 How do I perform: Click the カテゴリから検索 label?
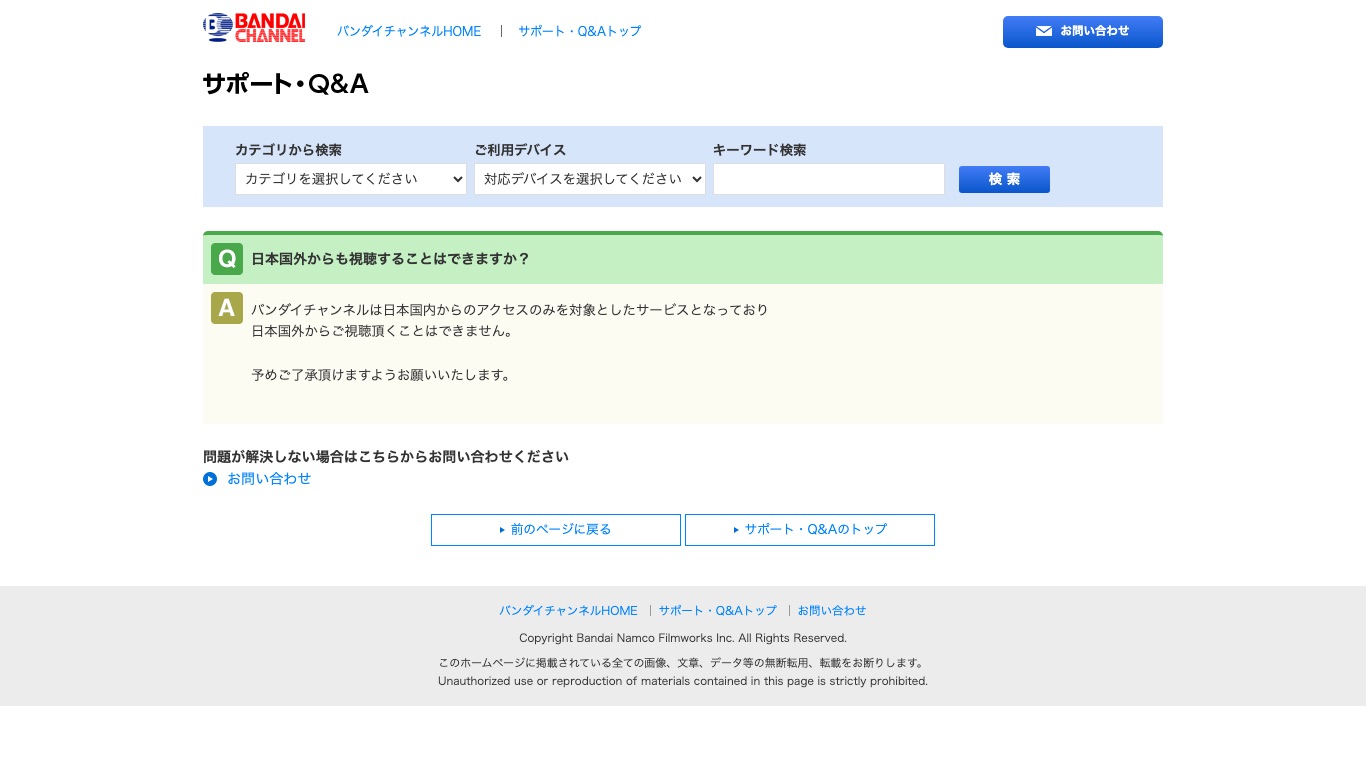288,150
